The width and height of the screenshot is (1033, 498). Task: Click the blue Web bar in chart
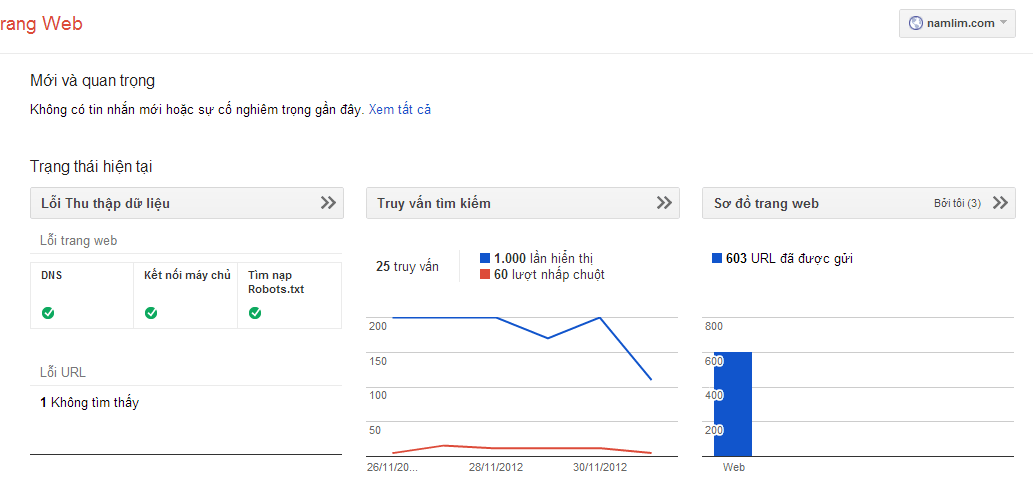733,404
